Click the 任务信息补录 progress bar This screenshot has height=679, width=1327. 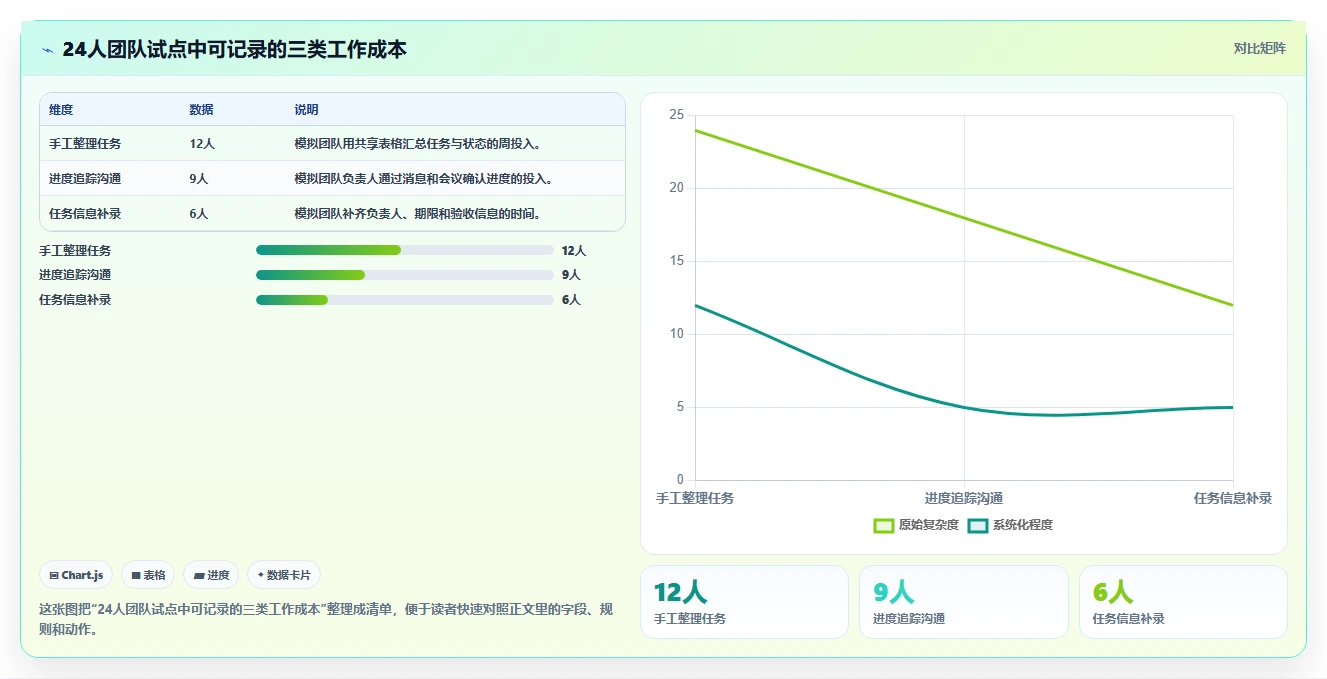404,300
